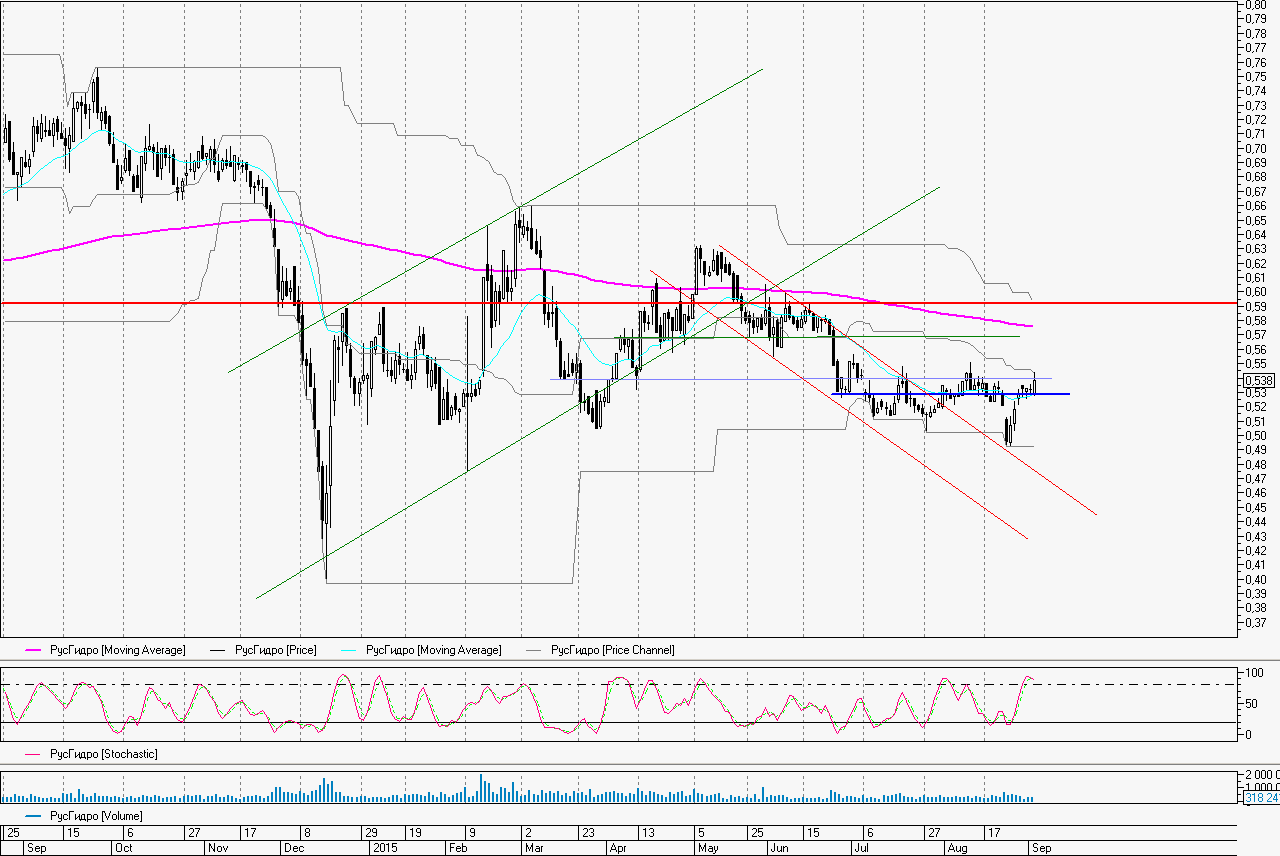Select the РусГидро [Price] legend entry
Screen dimensions: 1280x856
click(x=275, y=651)
